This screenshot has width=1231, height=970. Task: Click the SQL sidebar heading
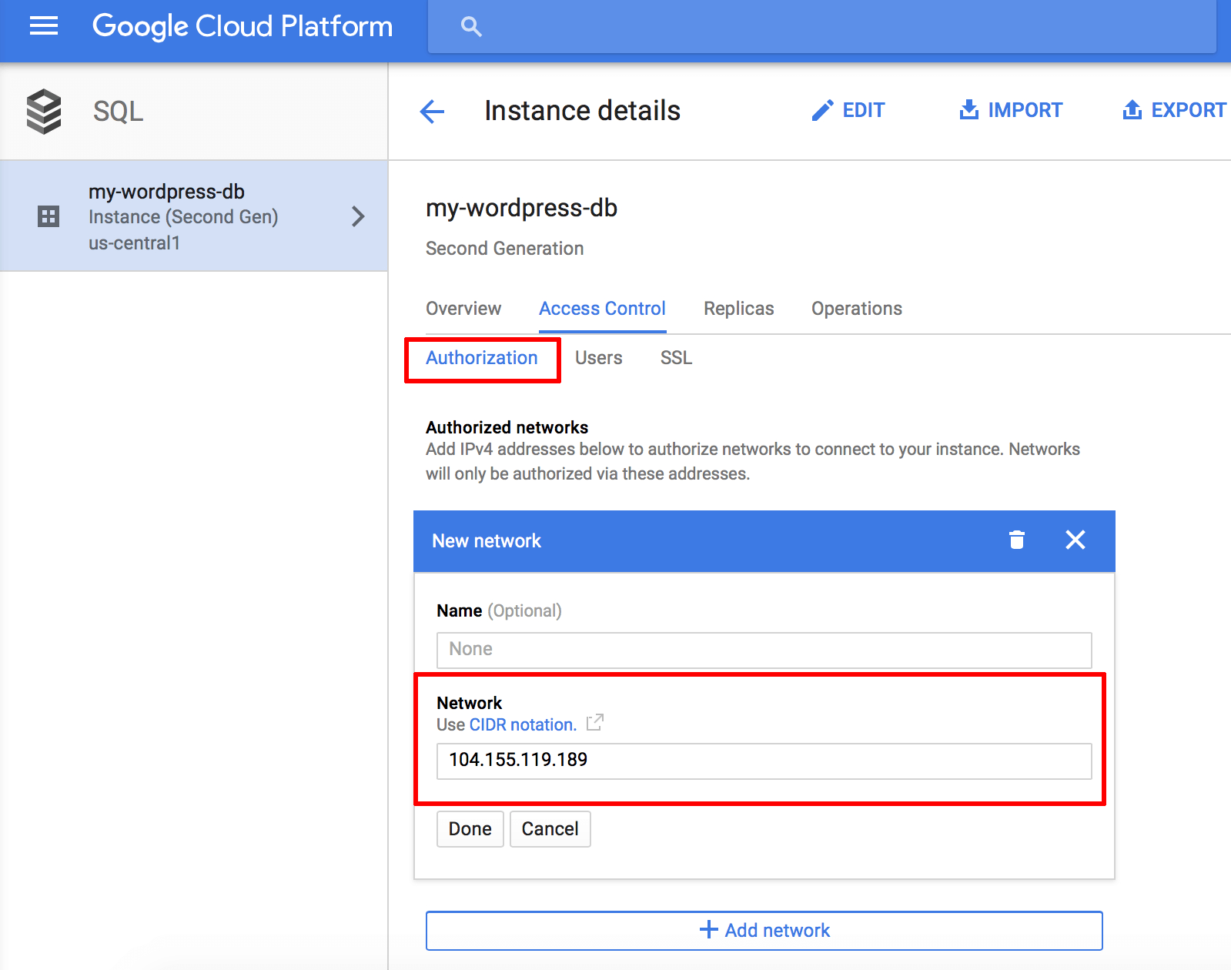[x=118, y=111]
